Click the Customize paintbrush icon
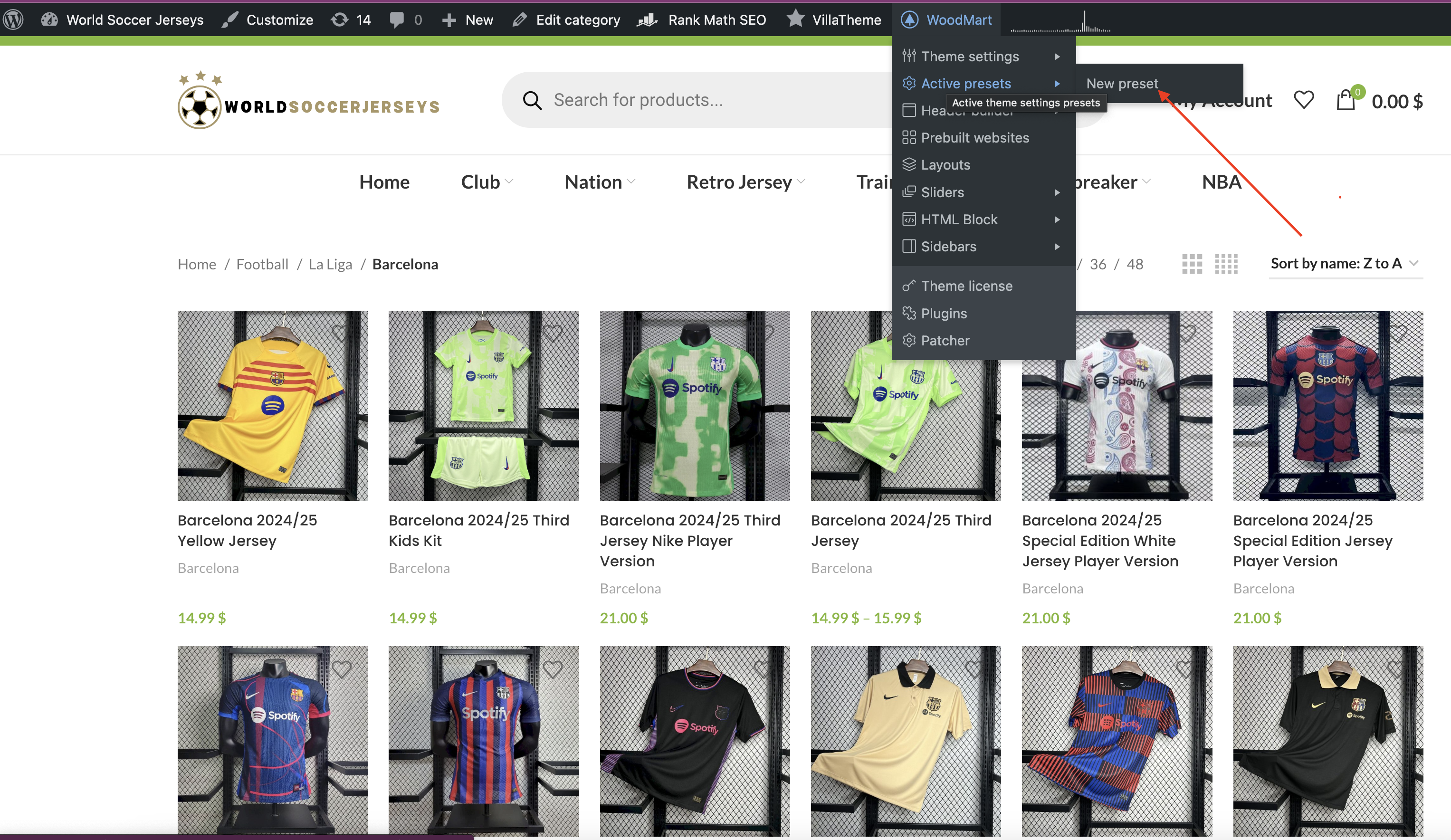Viewport: 1451px width, 840px height. [x=230, y=19]
